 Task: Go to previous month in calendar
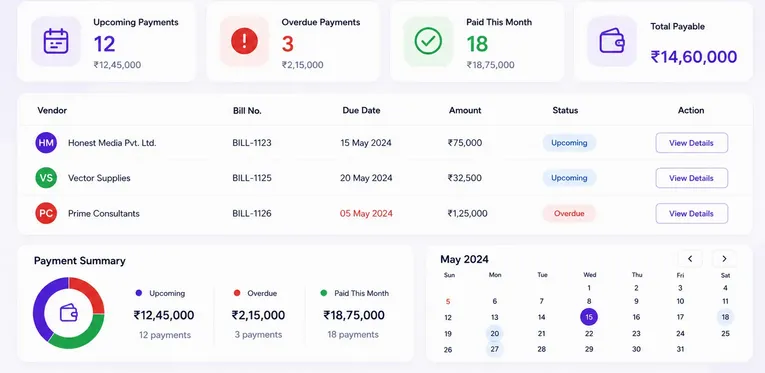[x=690, y=258]
